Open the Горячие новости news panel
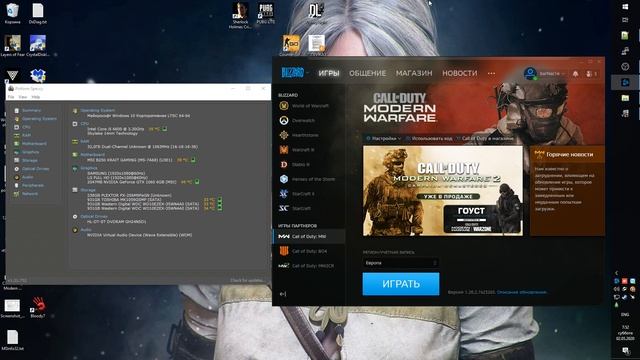Image resolution: width=640 pixels, height=360 pixels. point(567,191)
